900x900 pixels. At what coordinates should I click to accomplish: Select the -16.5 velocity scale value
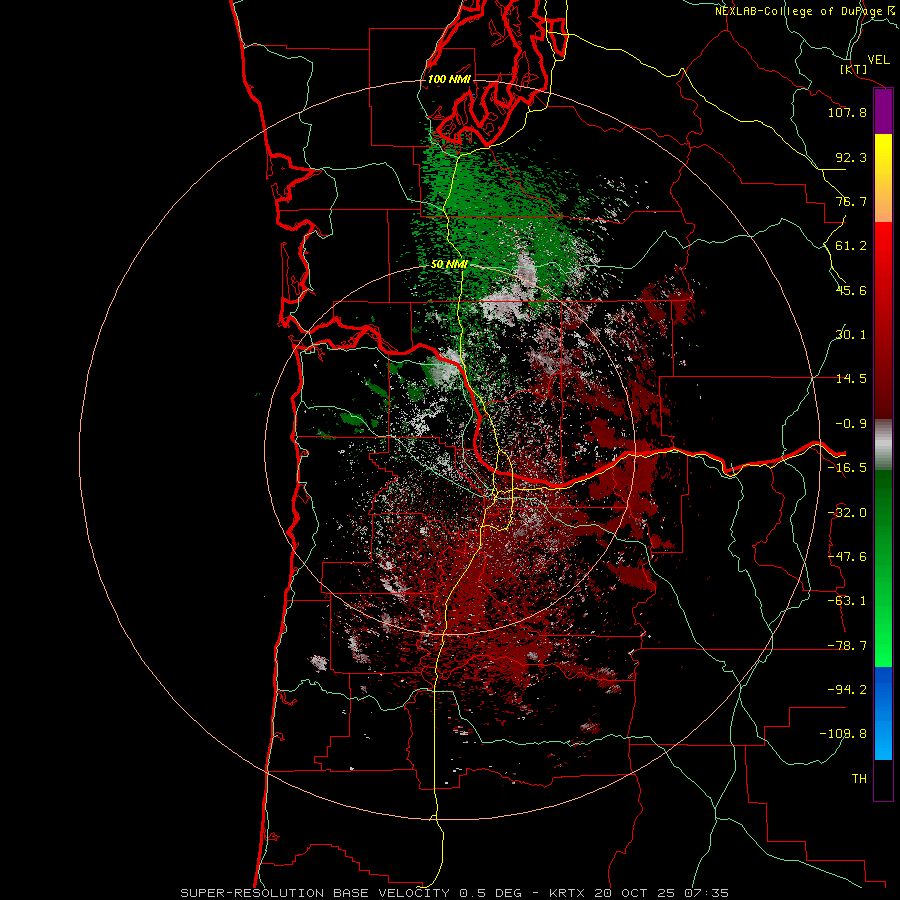(x=847, y=468)
